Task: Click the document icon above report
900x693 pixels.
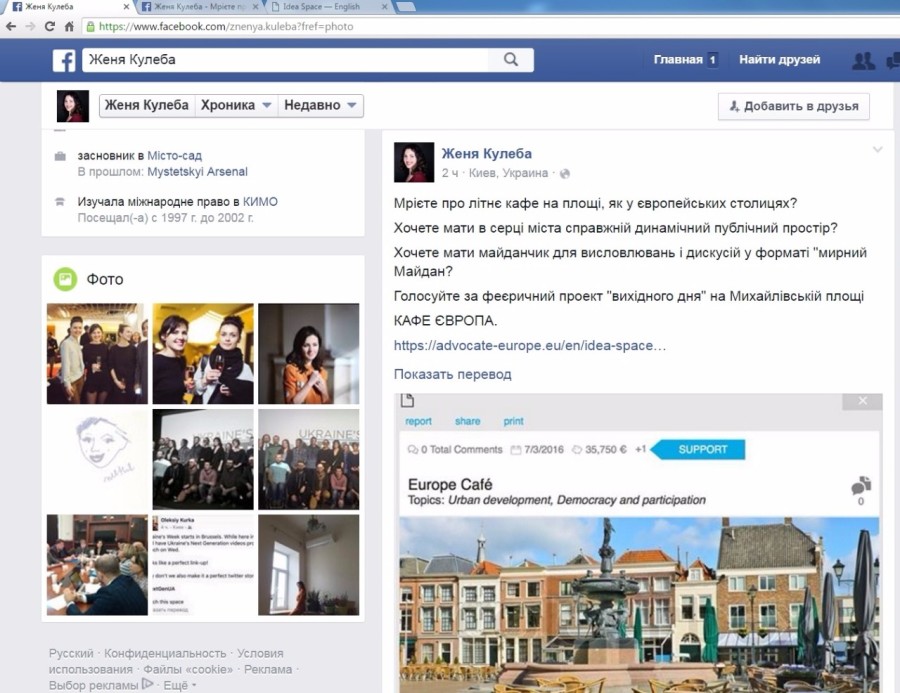Action: 407,402
